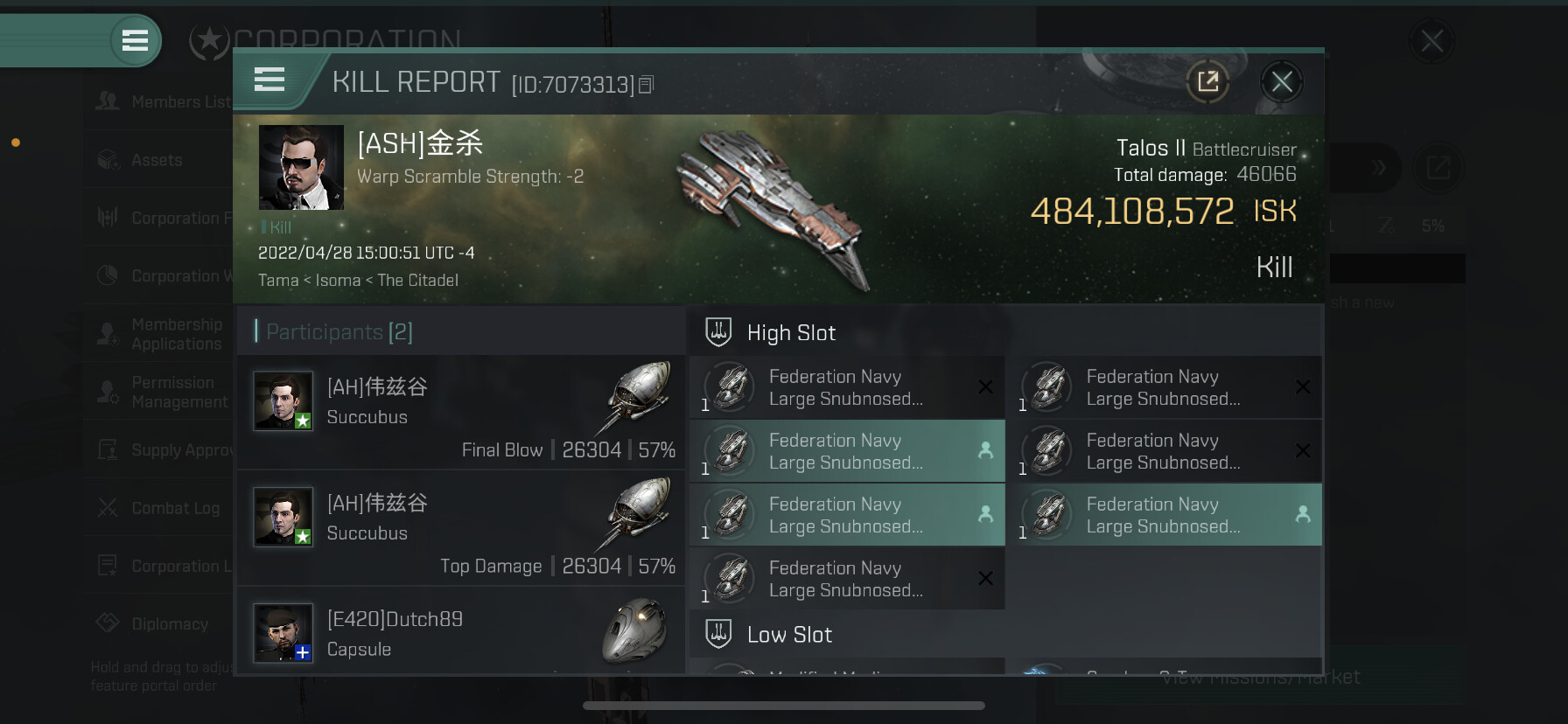Click the High Slot shield icon
Screen dimensions: 1568x724
pos(718,332)
